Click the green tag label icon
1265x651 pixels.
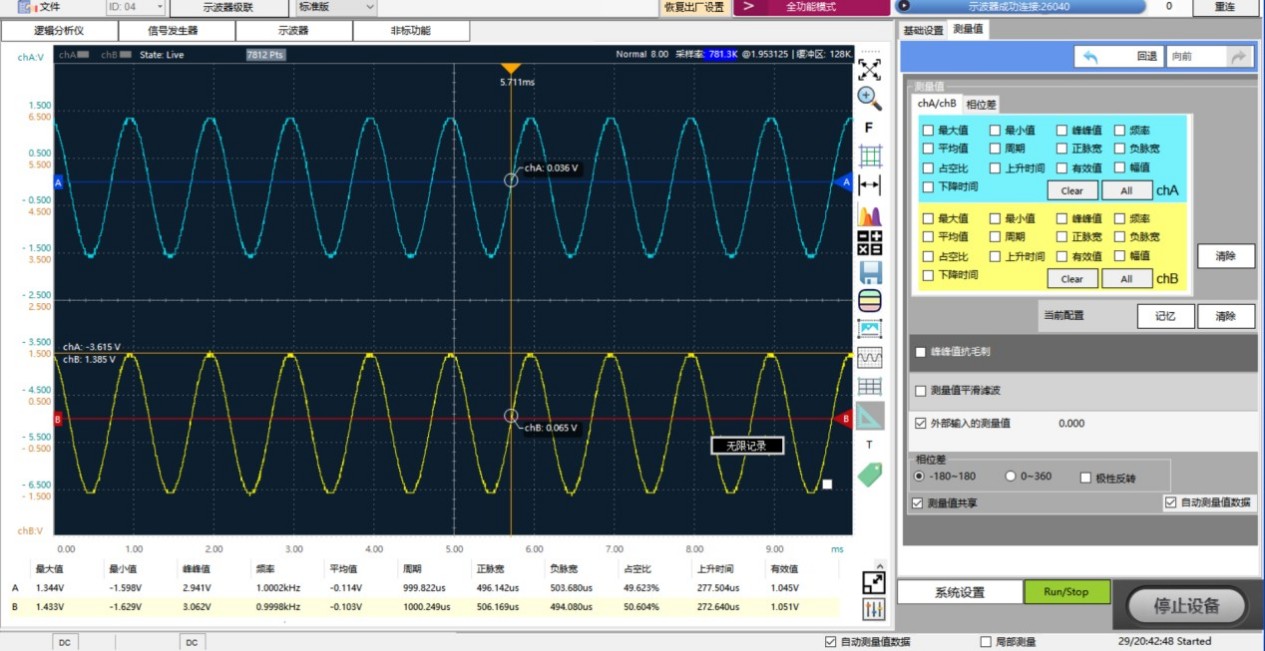[x=870, y=474]
